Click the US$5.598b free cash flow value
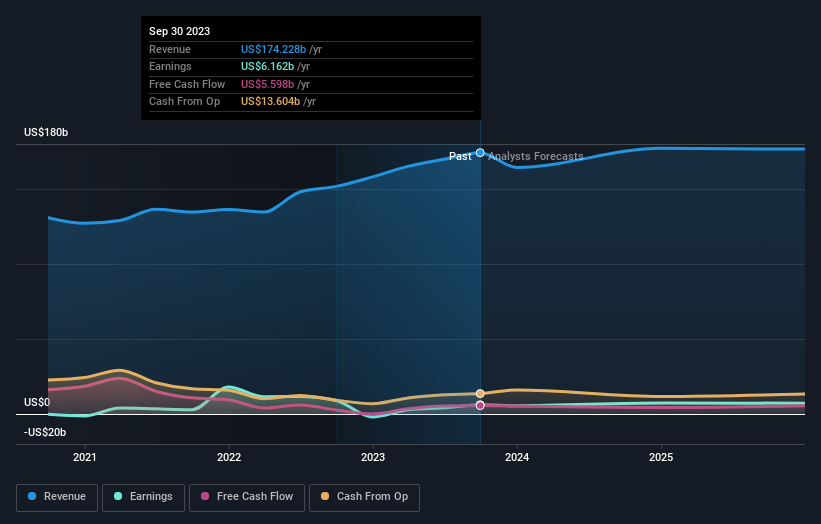 (x=268, y=84)
